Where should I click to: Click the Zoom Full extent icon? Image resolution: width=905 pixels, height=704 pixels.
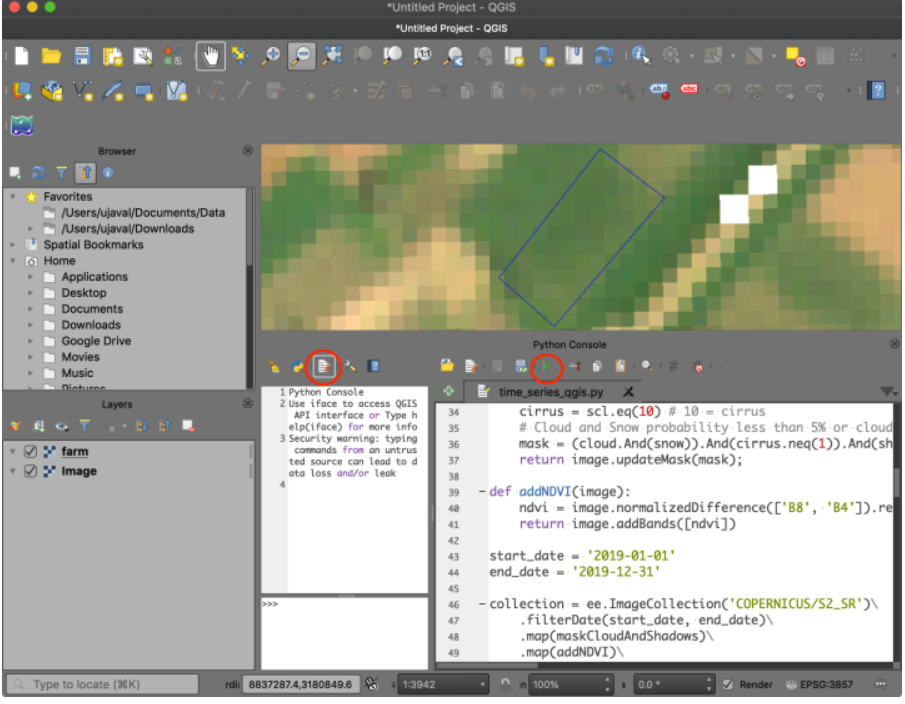(x=332, y=56)
